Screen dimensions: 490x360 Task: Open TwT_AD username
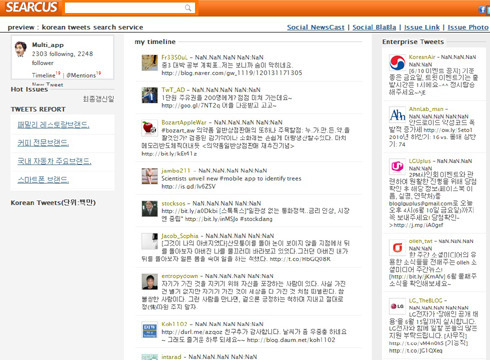[x=173, y=90]
